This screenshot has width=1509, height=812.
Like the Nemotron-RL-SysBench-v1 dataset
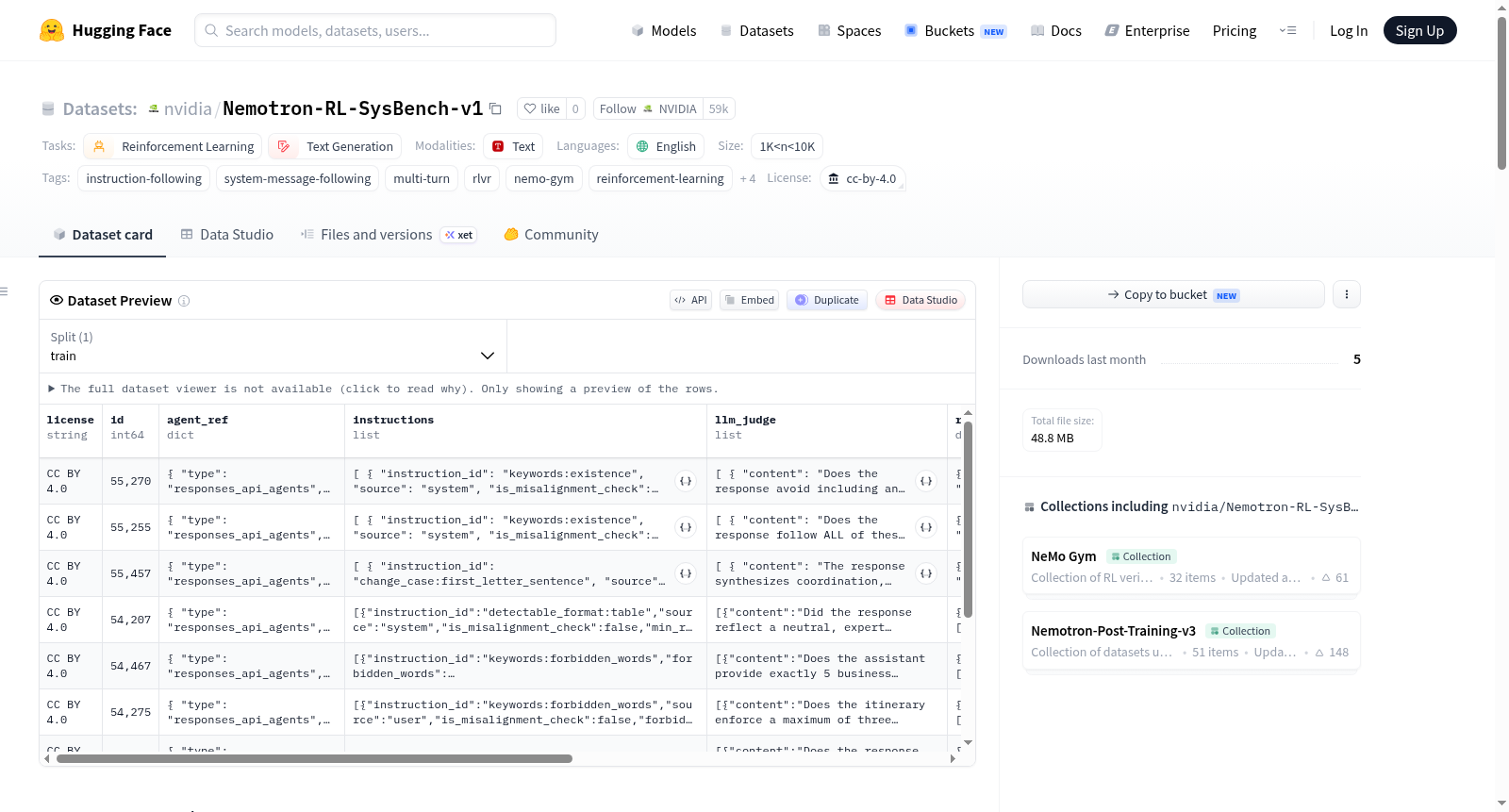541,108
